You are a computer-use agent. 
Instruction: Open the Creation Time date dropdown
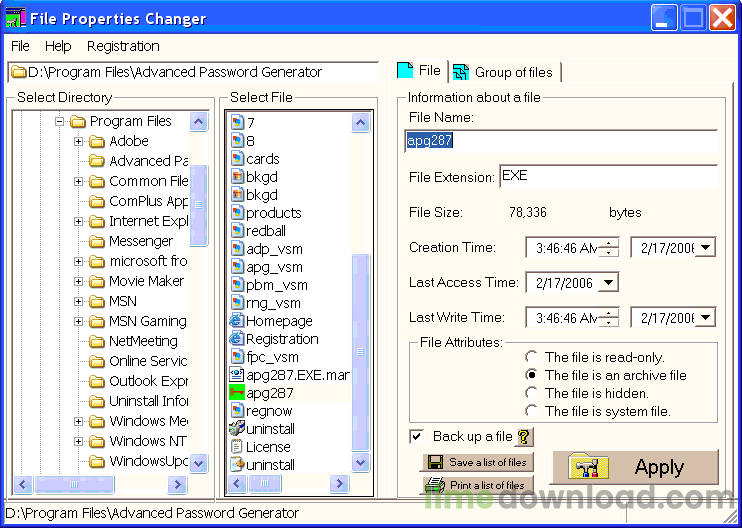705,247
